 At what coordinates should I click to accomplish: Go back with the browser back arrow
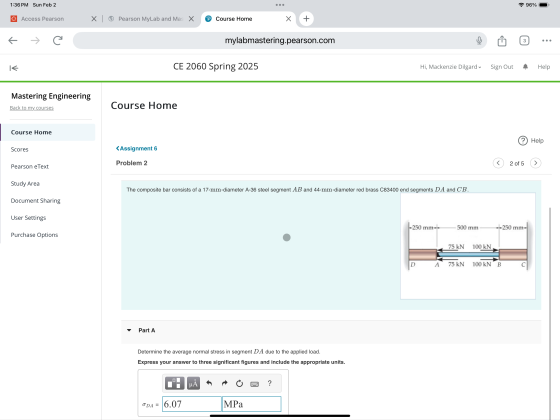point(13,40)
